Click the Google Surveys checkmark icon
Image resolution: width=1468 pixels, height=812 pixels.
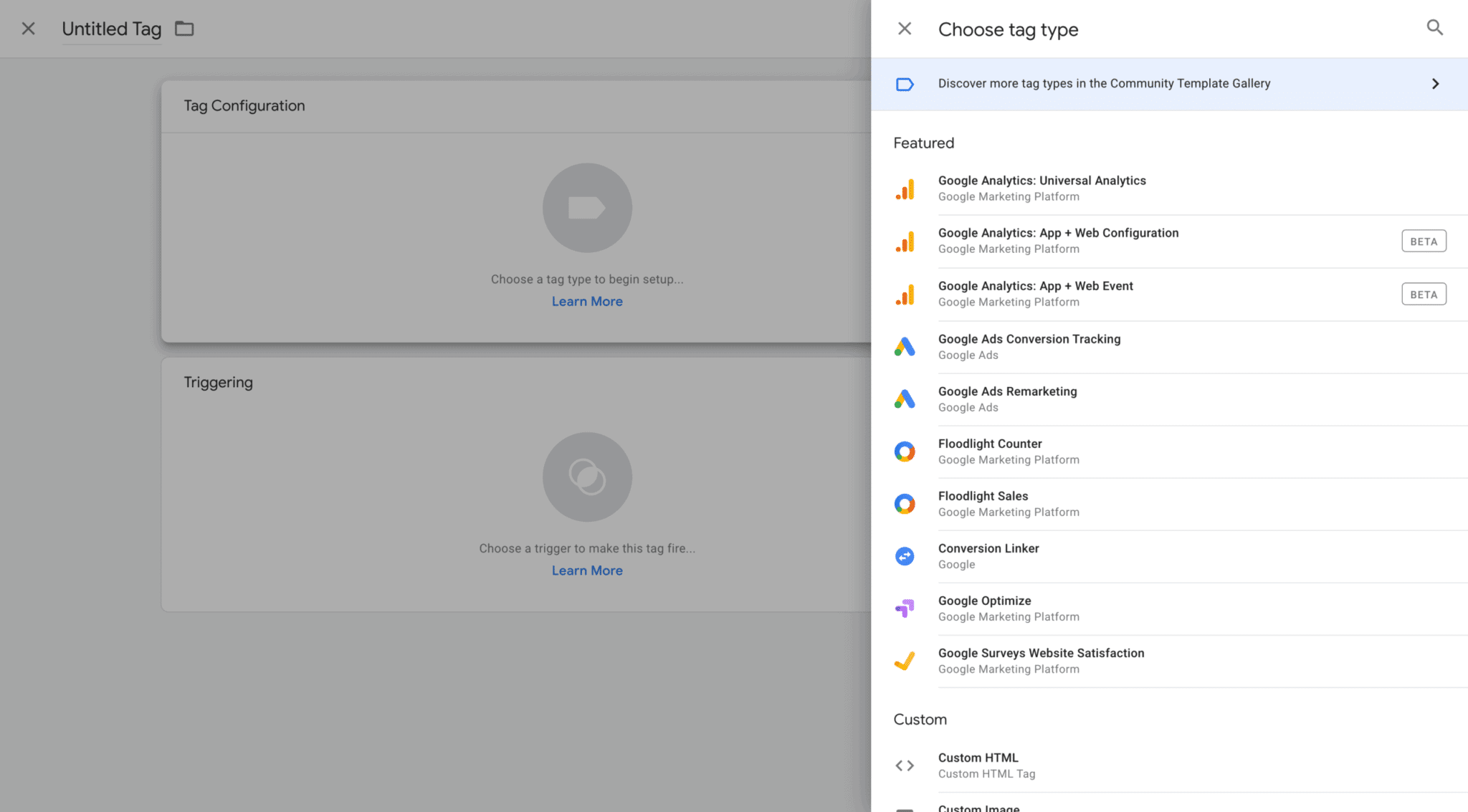905,660
